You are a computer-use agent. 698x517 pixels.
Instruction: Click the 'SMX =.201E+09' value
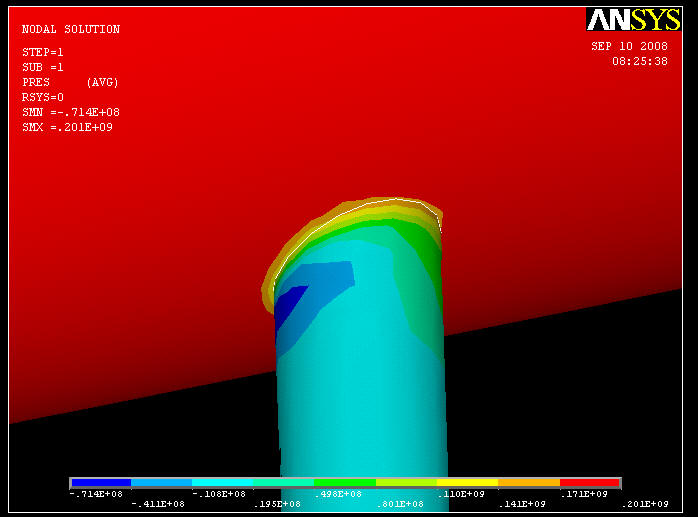click(67, 127)
